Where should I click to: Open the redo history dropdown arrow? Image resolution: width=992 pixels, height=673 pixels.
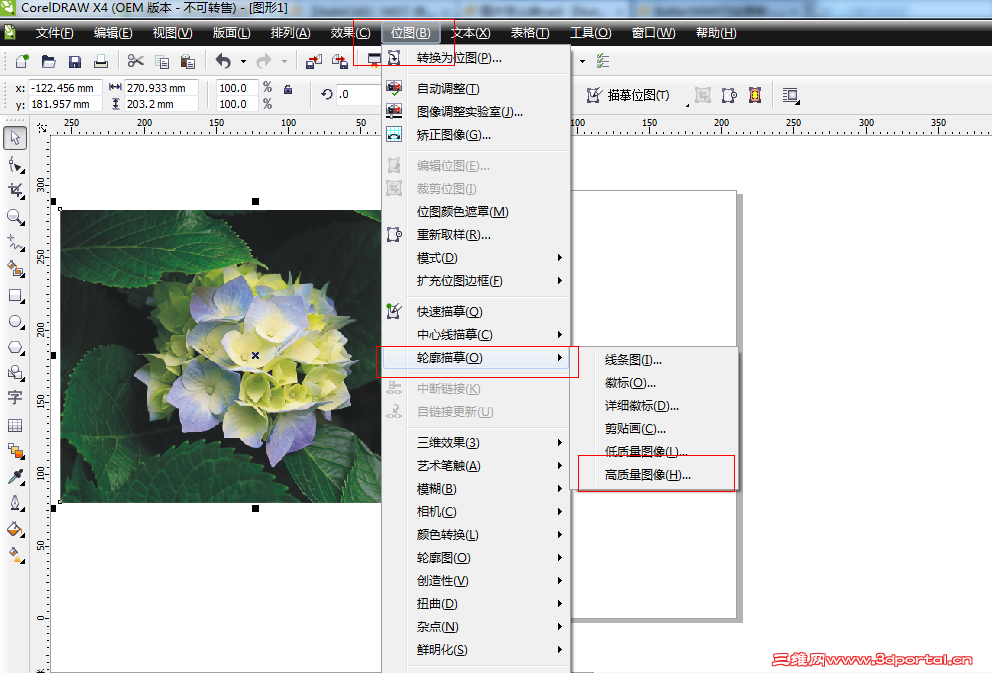[x=284, y=61]
